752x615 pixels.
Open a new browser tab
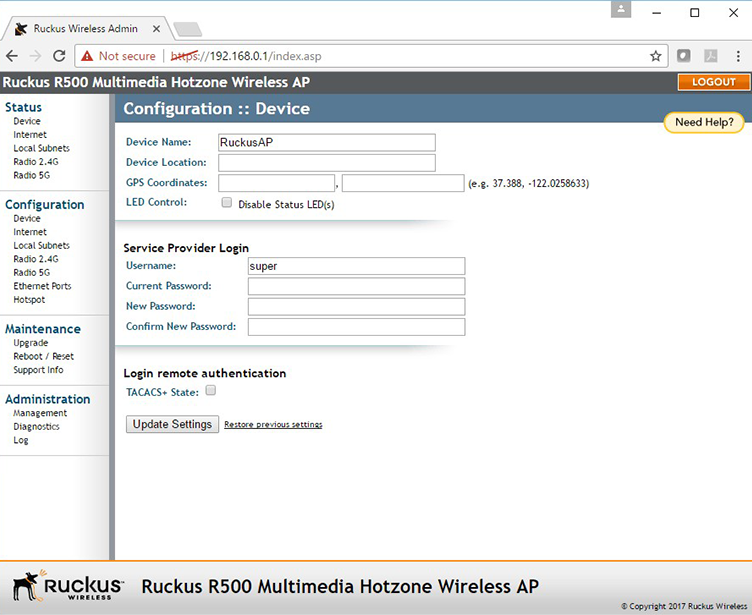187,29
